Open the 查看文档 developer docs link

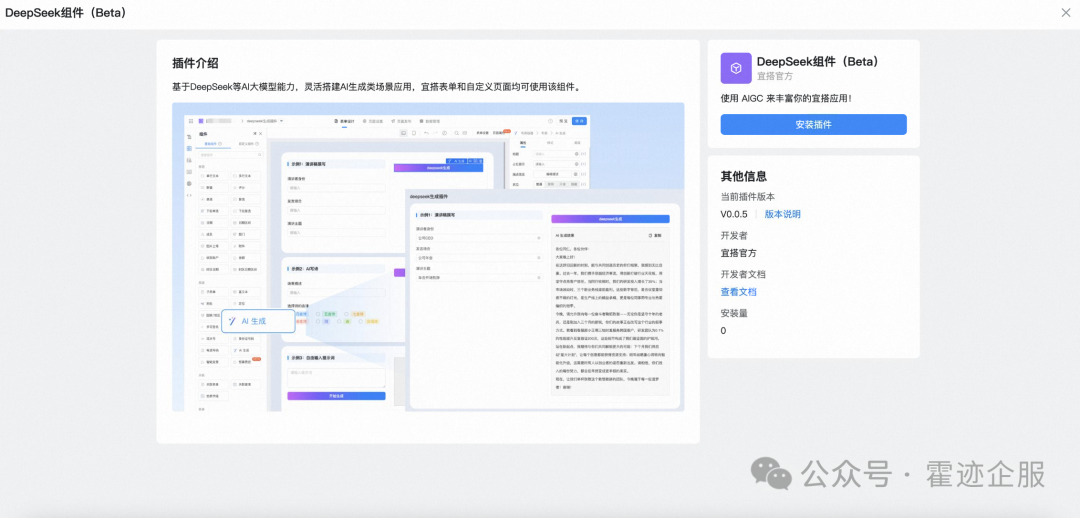click(738, 292)
